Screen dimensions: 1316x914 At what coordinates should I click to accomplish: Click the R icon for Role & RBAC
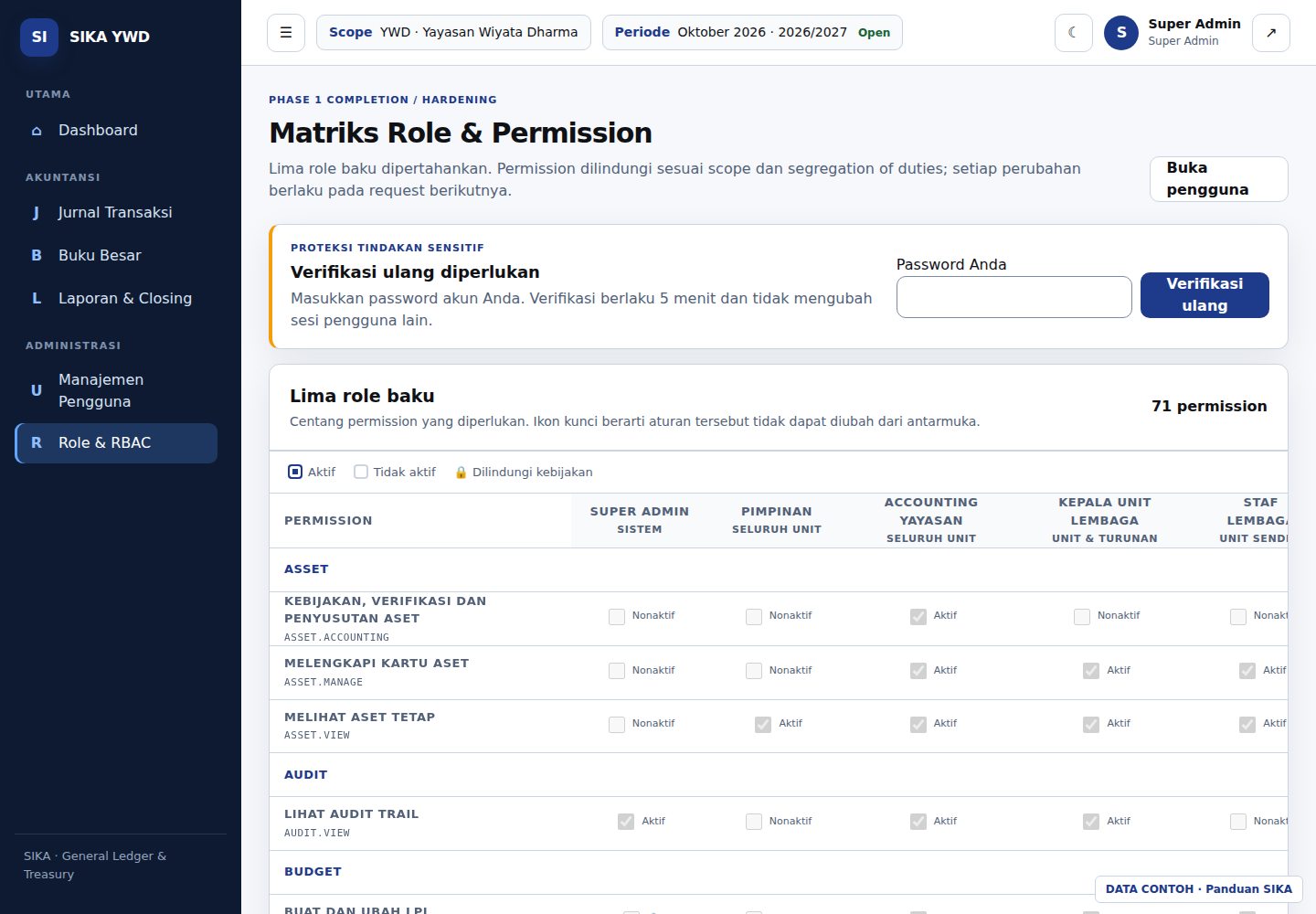coord(37,443)
